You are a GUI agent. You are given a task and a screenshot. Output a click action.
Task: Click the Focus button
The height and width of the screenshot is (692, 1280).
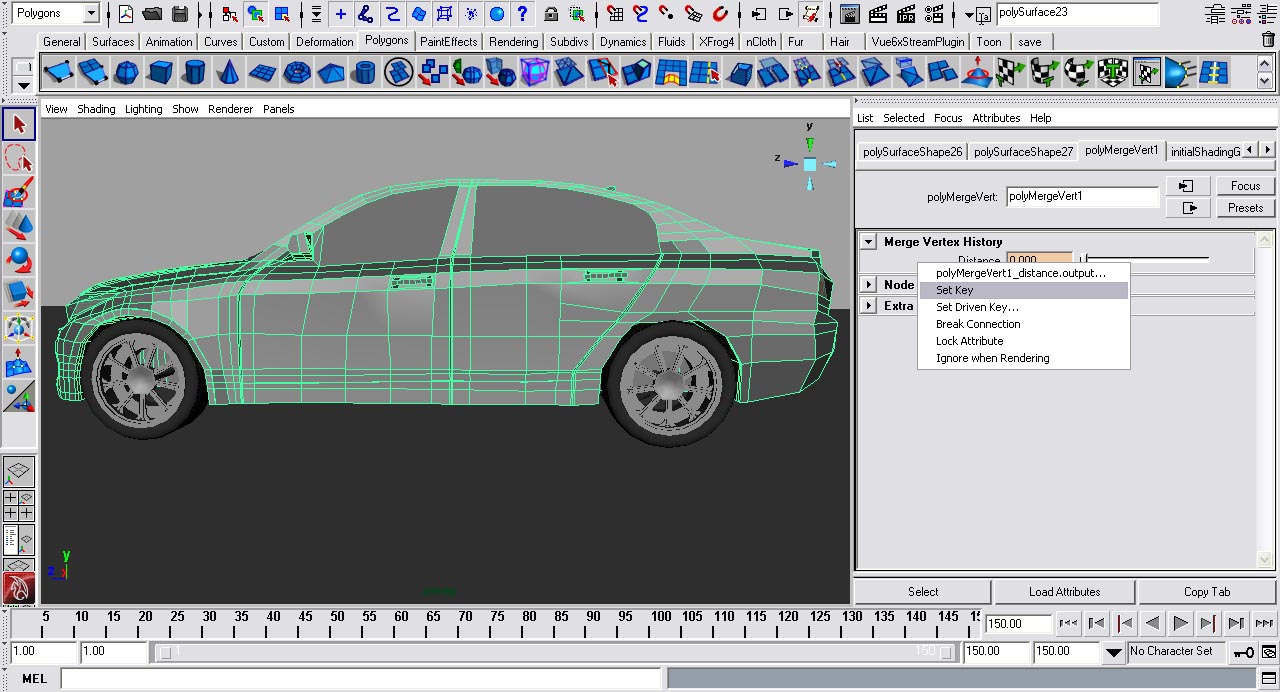pyautogui.click(x=1245, y=186)
